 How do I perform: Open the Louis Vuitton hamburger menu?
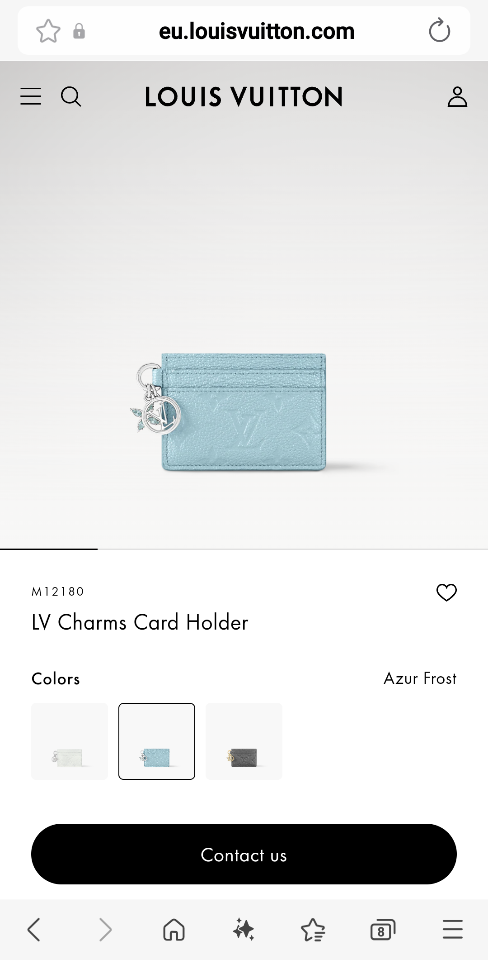(31, 97)
